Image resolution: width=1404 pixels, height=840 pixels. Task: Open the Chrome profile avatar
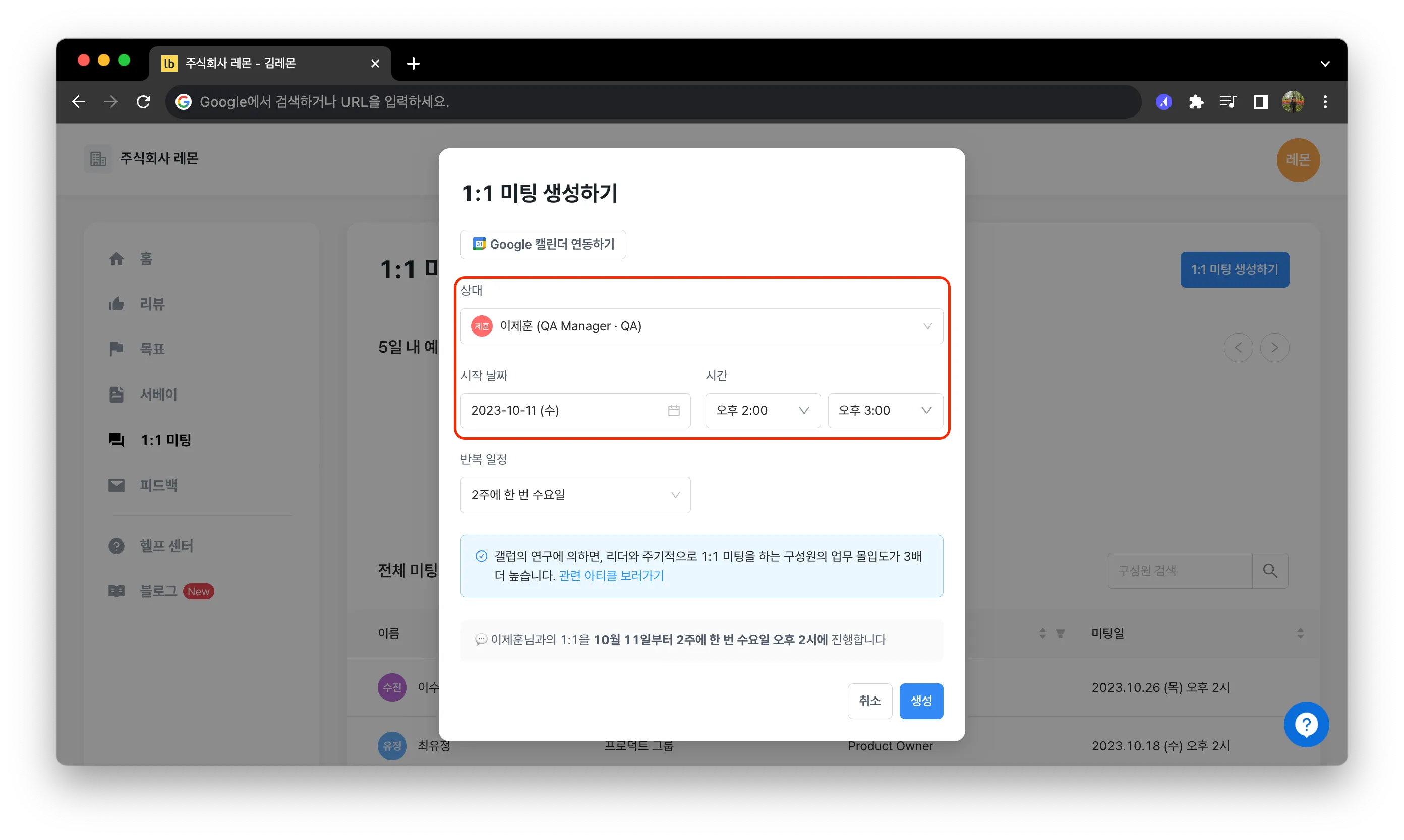(x=1293, y=102)
